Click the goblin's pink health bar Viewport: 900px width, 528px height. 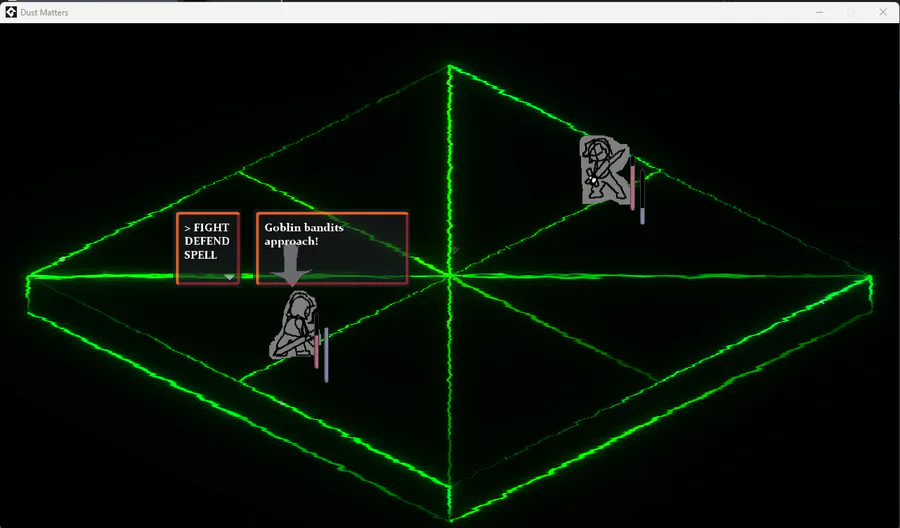[x=633, y=183]
